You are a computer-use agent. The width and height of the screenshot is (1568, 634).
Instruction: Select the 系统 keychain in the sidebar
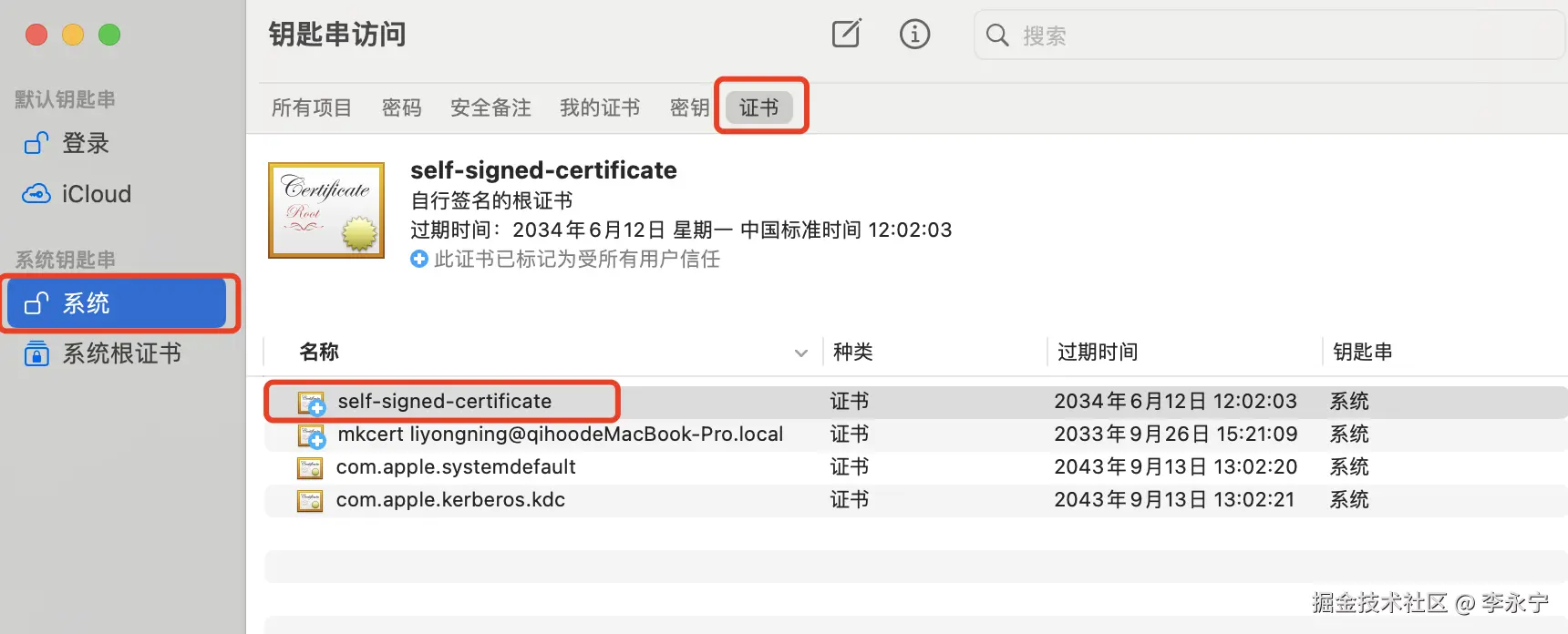116,302
